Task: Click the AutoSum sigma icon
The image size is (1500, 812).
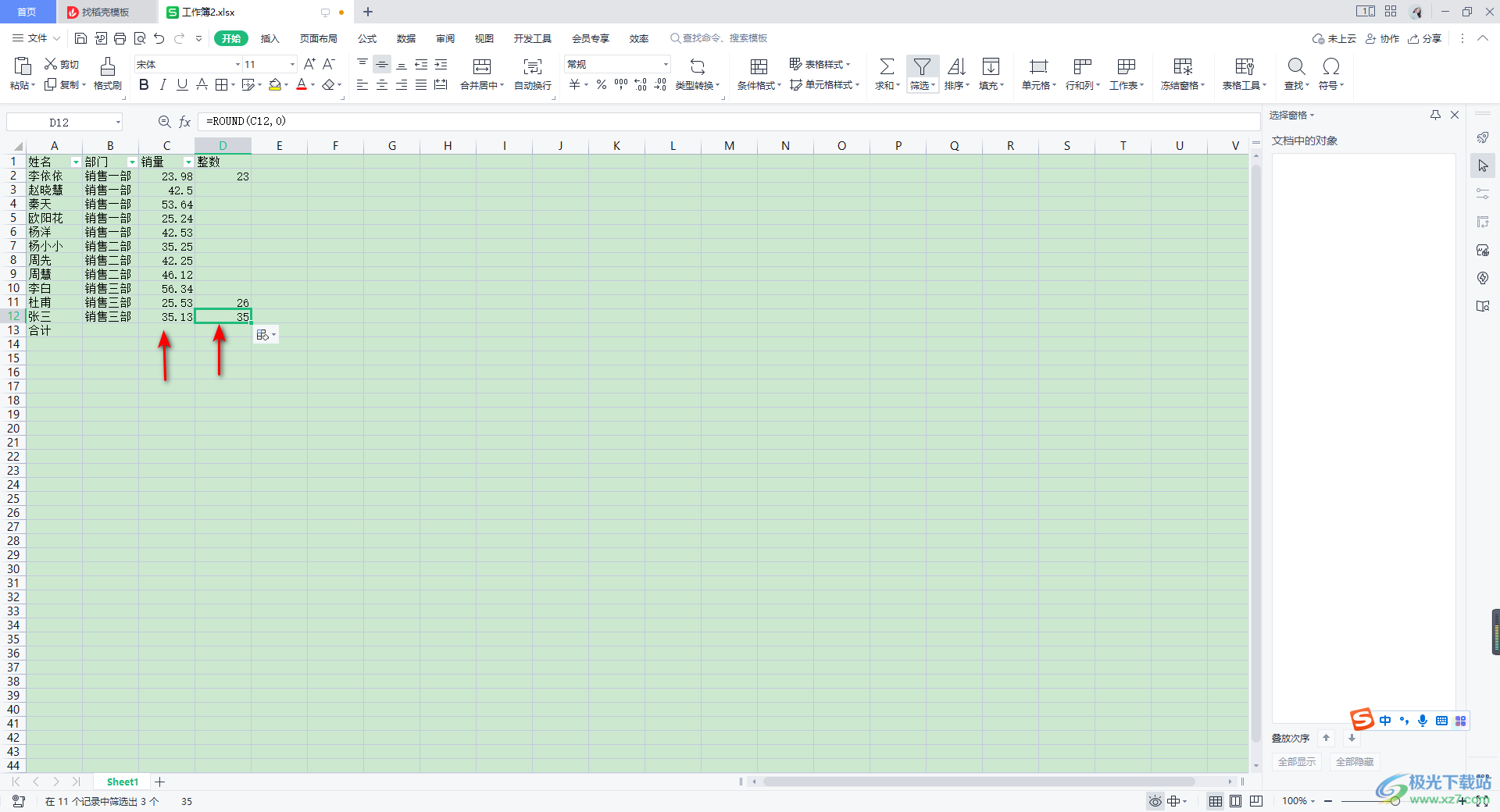Action: point(887,66)
